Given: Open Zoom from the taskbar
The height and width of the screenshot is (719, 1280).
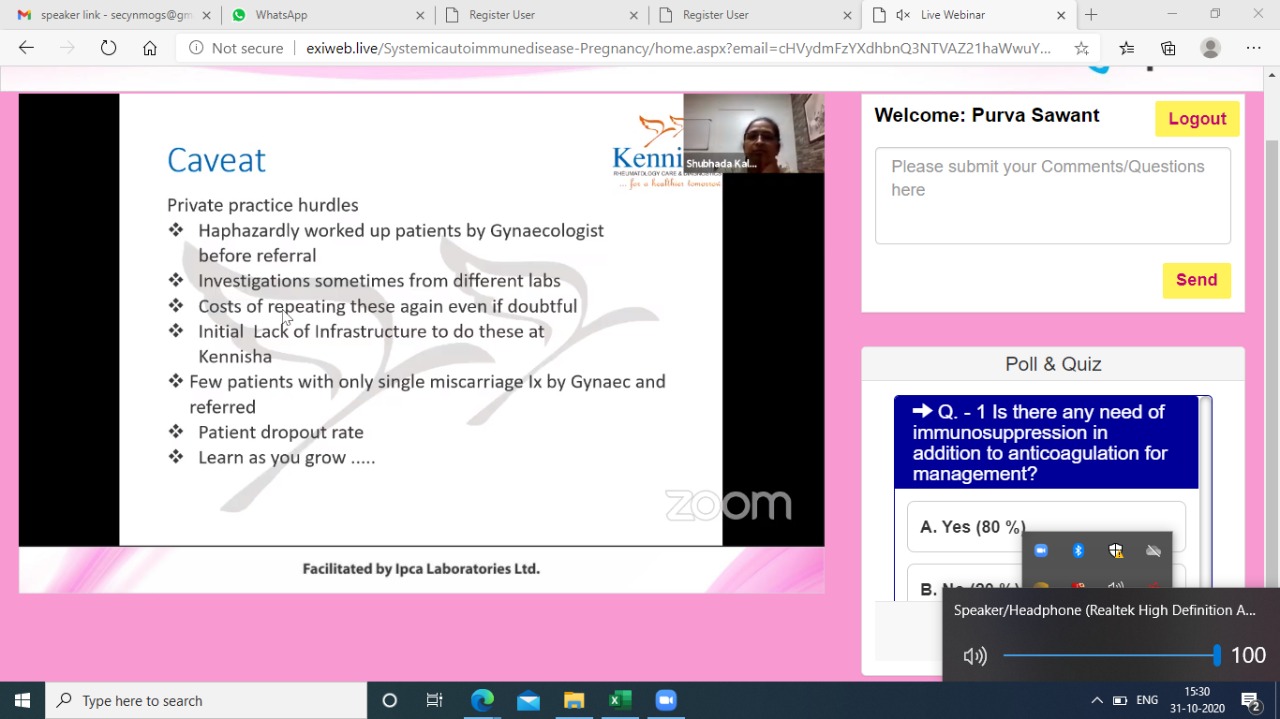Looking at the screenshot, I should pyautogui.click(x=666, y=700).
